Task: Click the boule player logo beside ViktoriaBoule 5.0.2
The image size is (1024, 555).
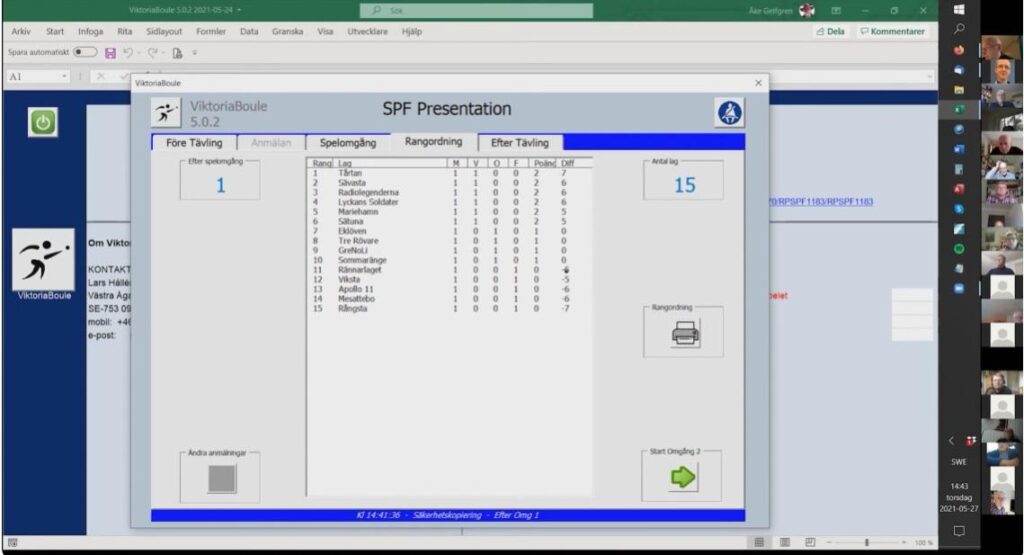Action: (166, 113)
